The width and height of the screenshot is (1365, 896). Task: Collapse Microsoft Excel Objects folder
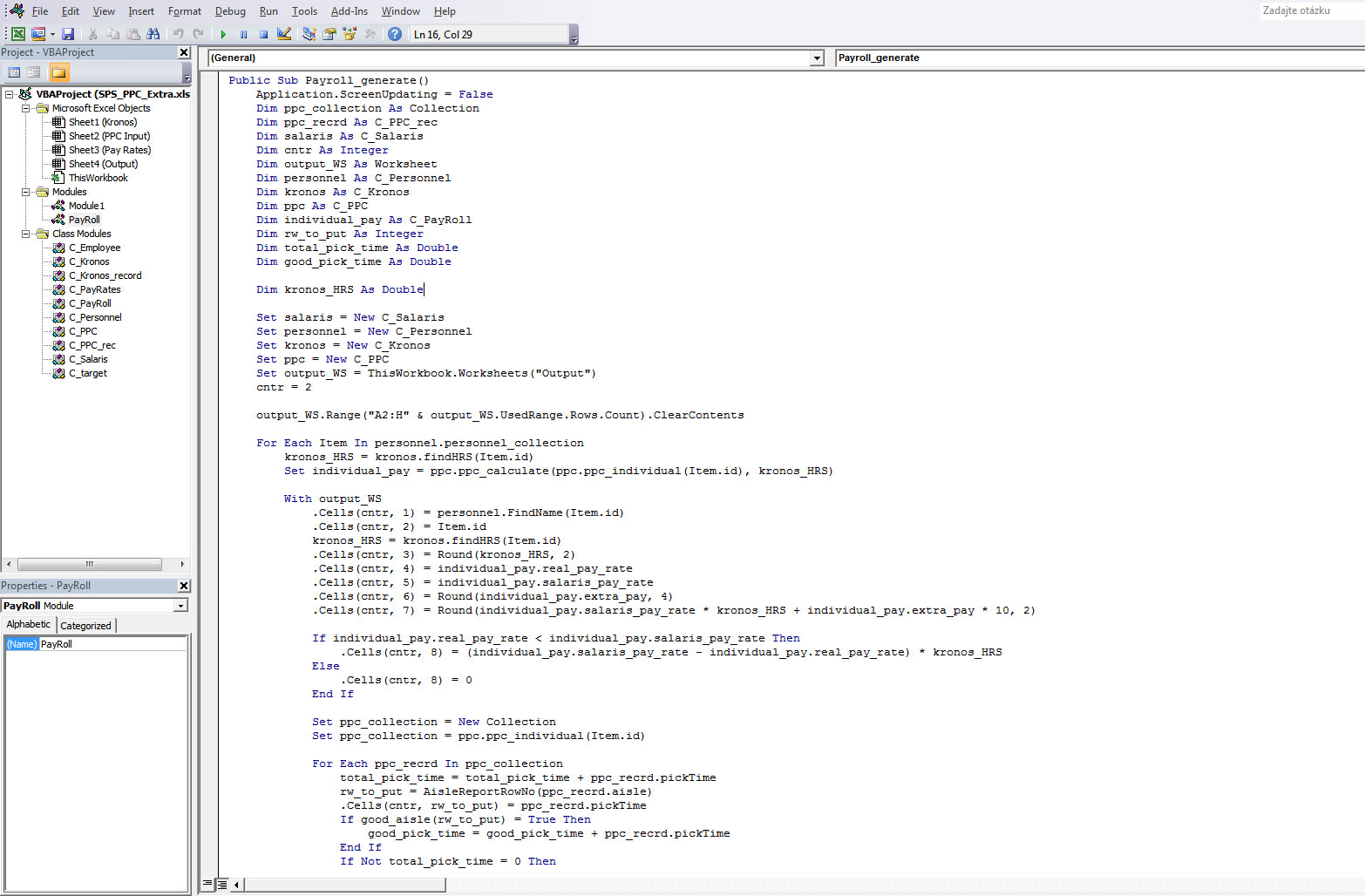pos(26,108)
